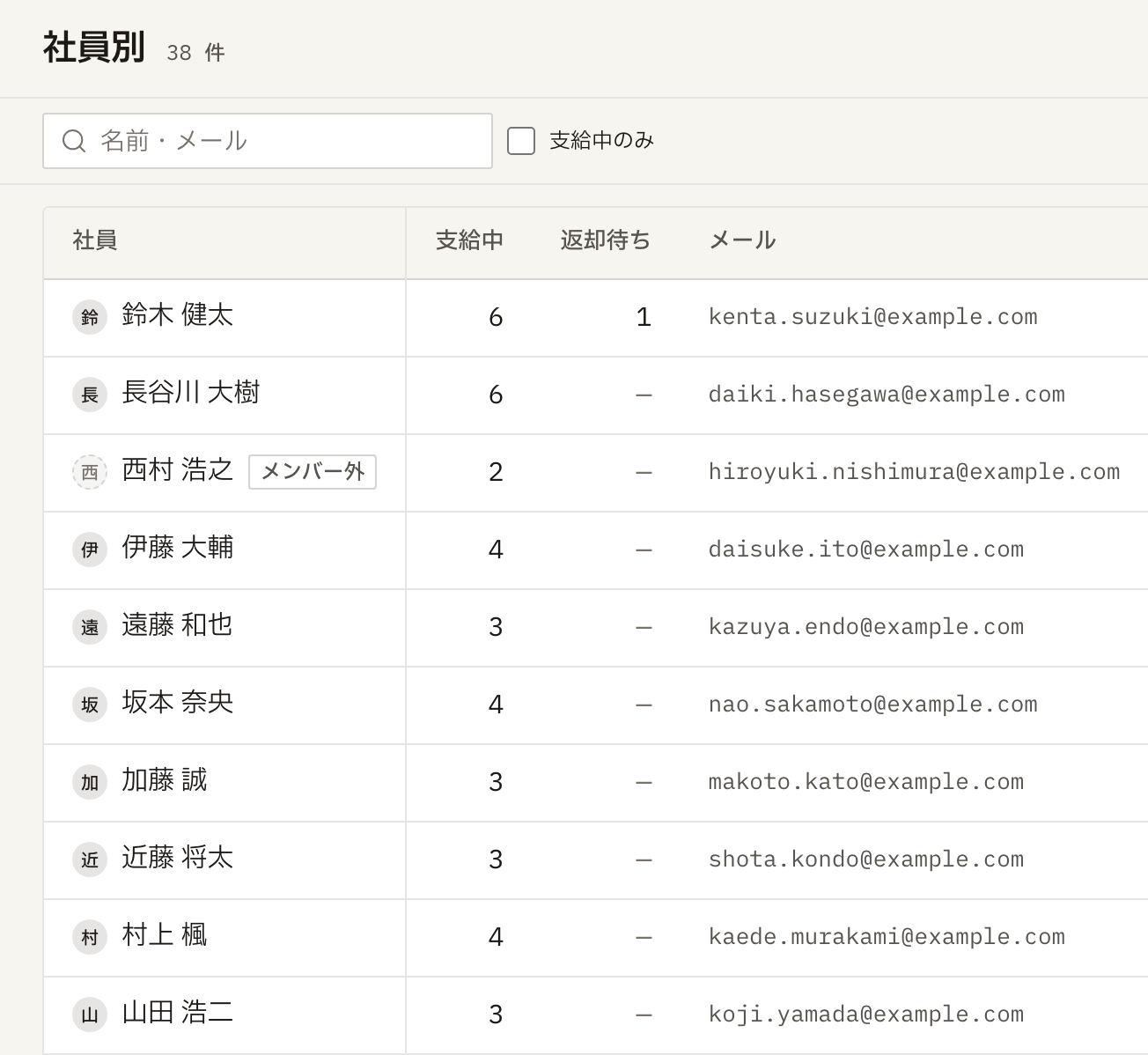This screenshot has width=1148, height=1055.
Task: Sort by the 支給中 column header
Action: (469, 240)
